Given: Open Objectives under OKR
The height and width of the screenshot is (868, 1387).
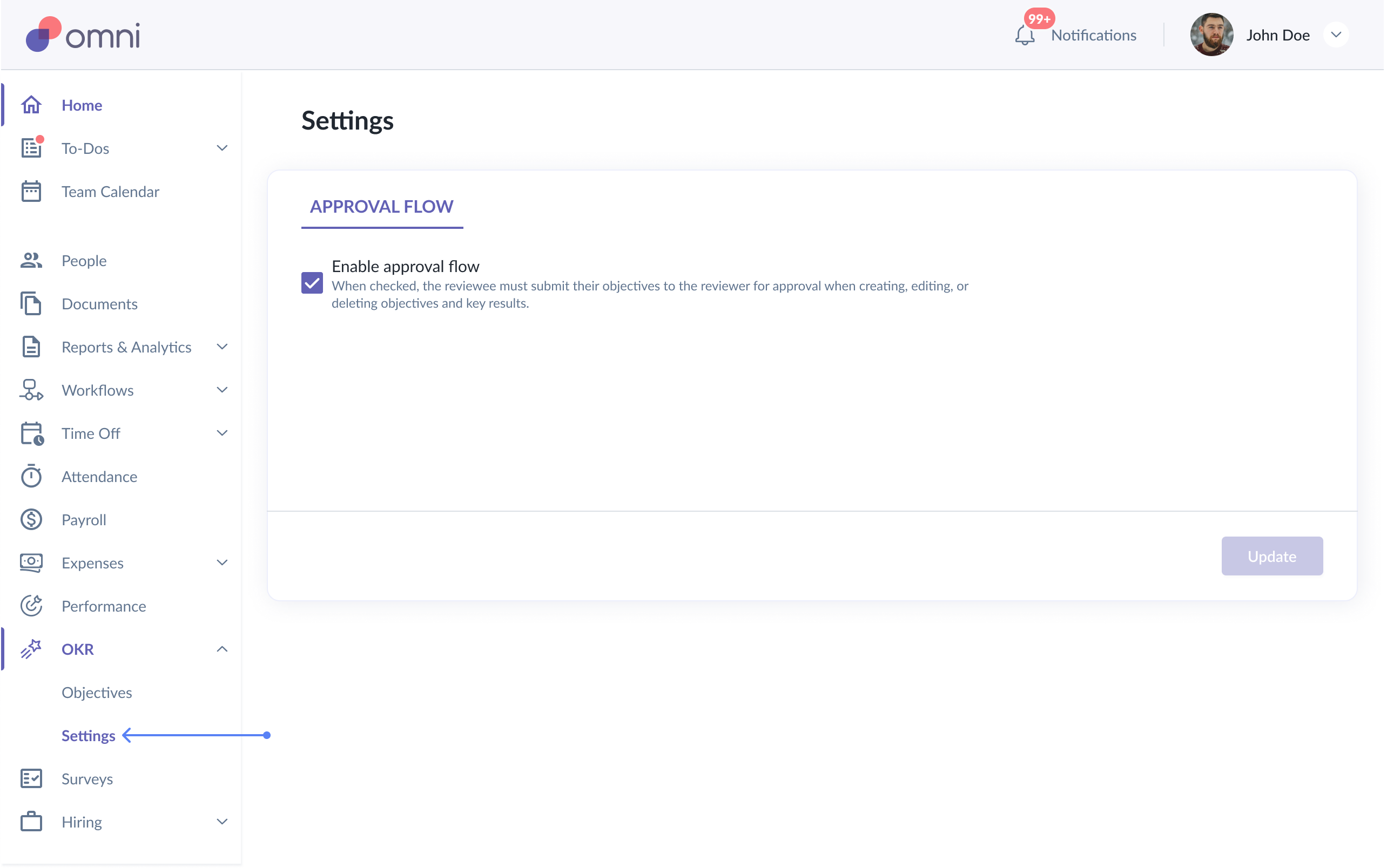Looking at the screenshot, I should (x=97, y=693).
